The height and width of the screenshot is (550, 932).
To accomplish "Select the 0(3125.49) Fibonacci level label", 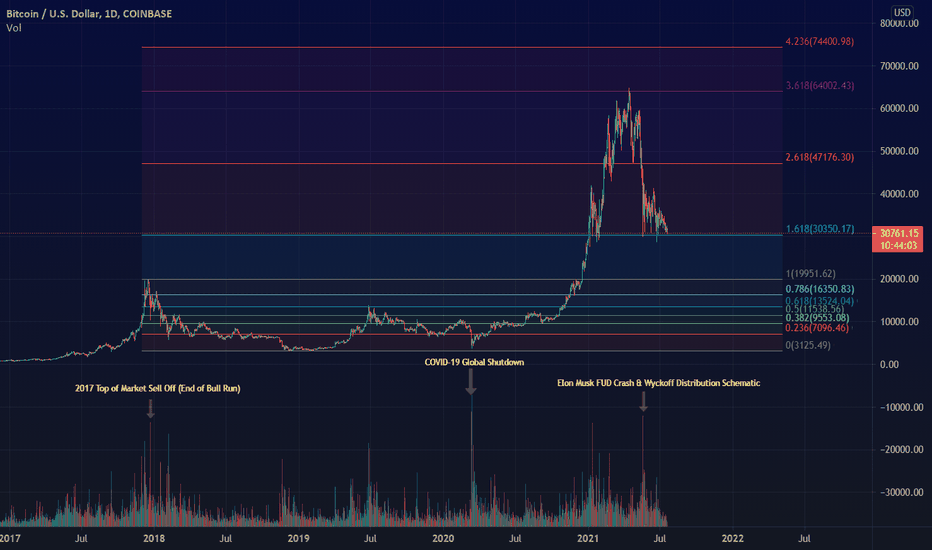I will pos(808,345).
